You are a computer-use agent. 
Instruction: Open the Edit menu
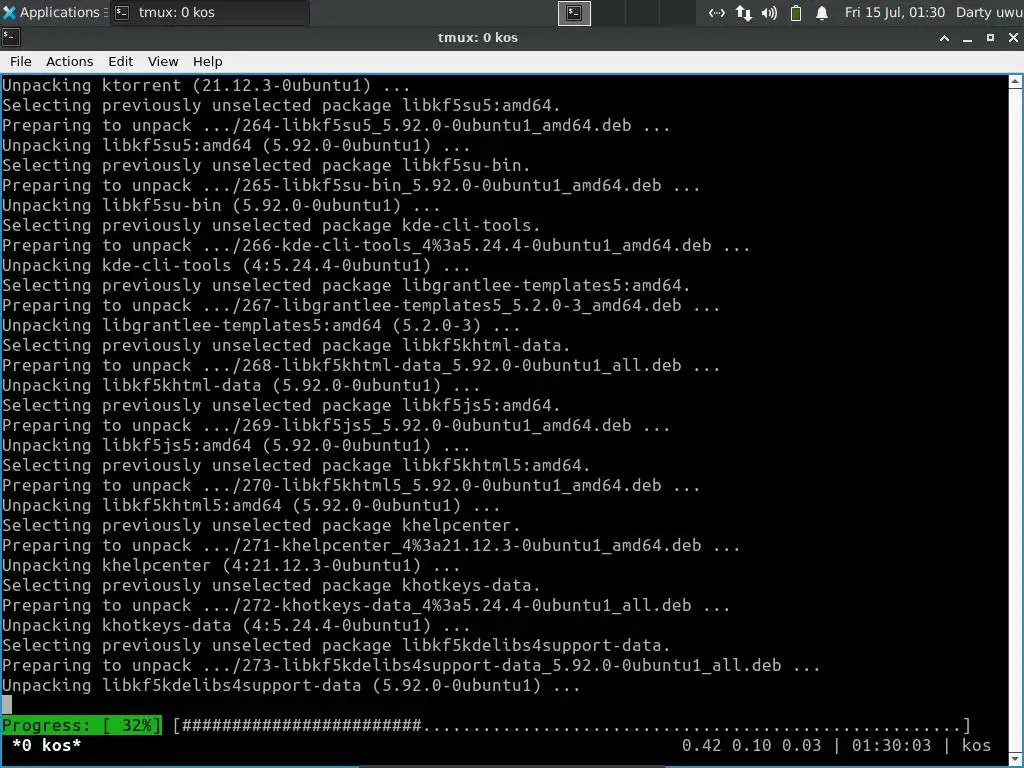click(x=120, y=61)
